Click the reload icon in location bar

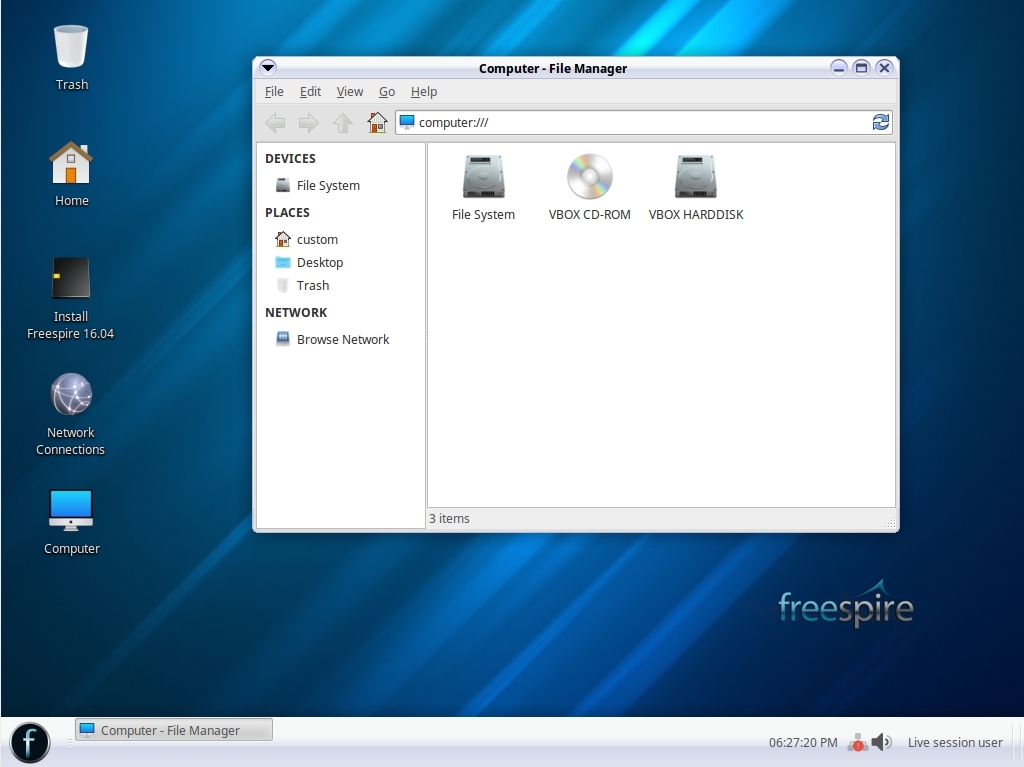(x=880, y=122)
